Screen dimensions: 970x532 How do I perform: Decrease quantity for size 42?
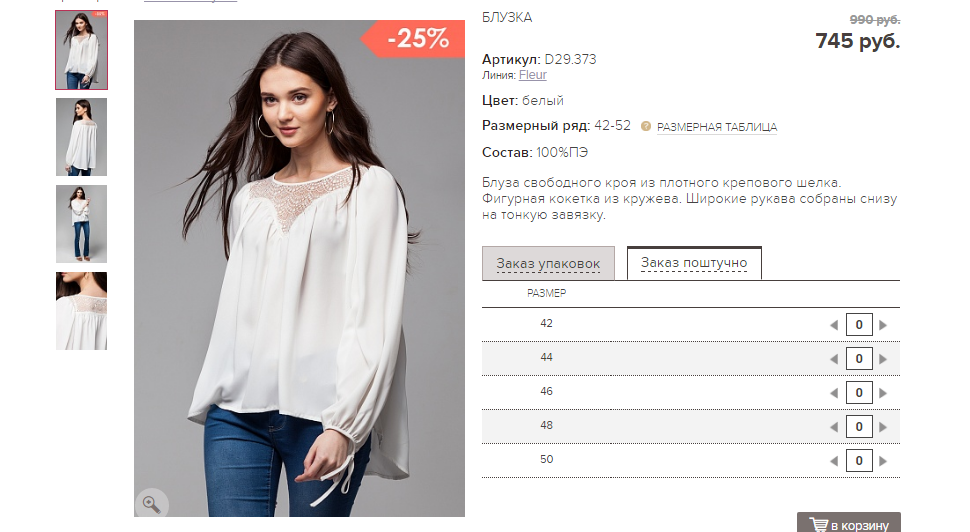click(x=834, y=325)
